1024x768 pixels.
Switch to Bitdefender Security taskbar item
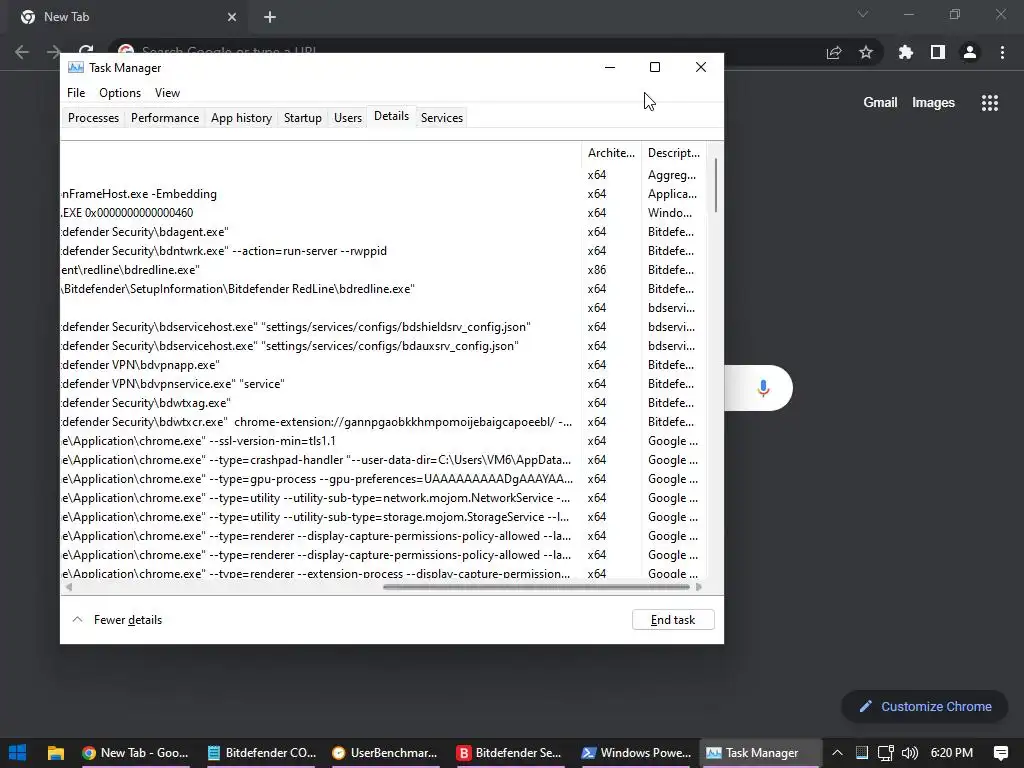pos(511,752)
